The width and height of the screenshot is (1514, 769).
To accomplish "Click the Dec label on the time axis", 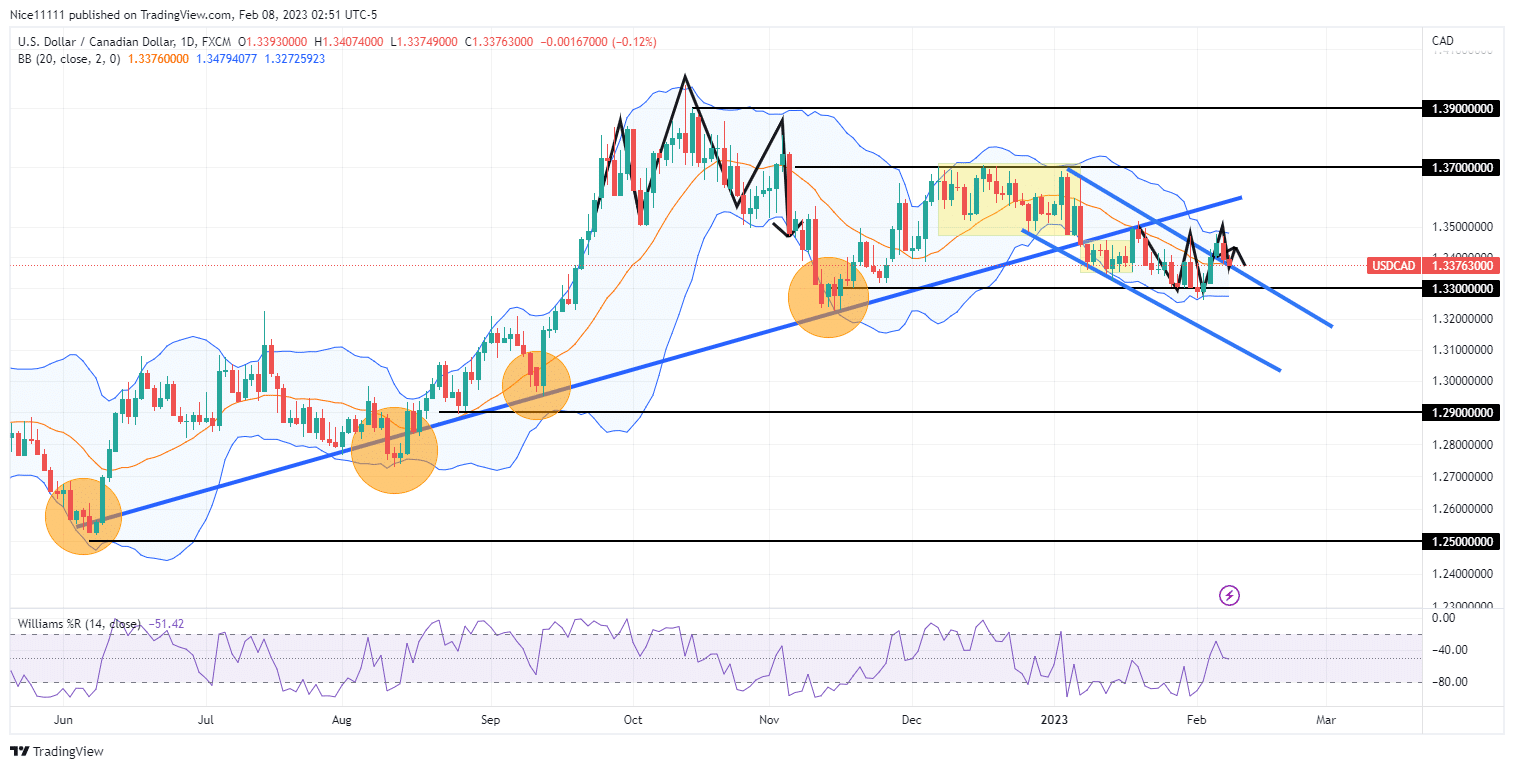I will tap(911, 719).
